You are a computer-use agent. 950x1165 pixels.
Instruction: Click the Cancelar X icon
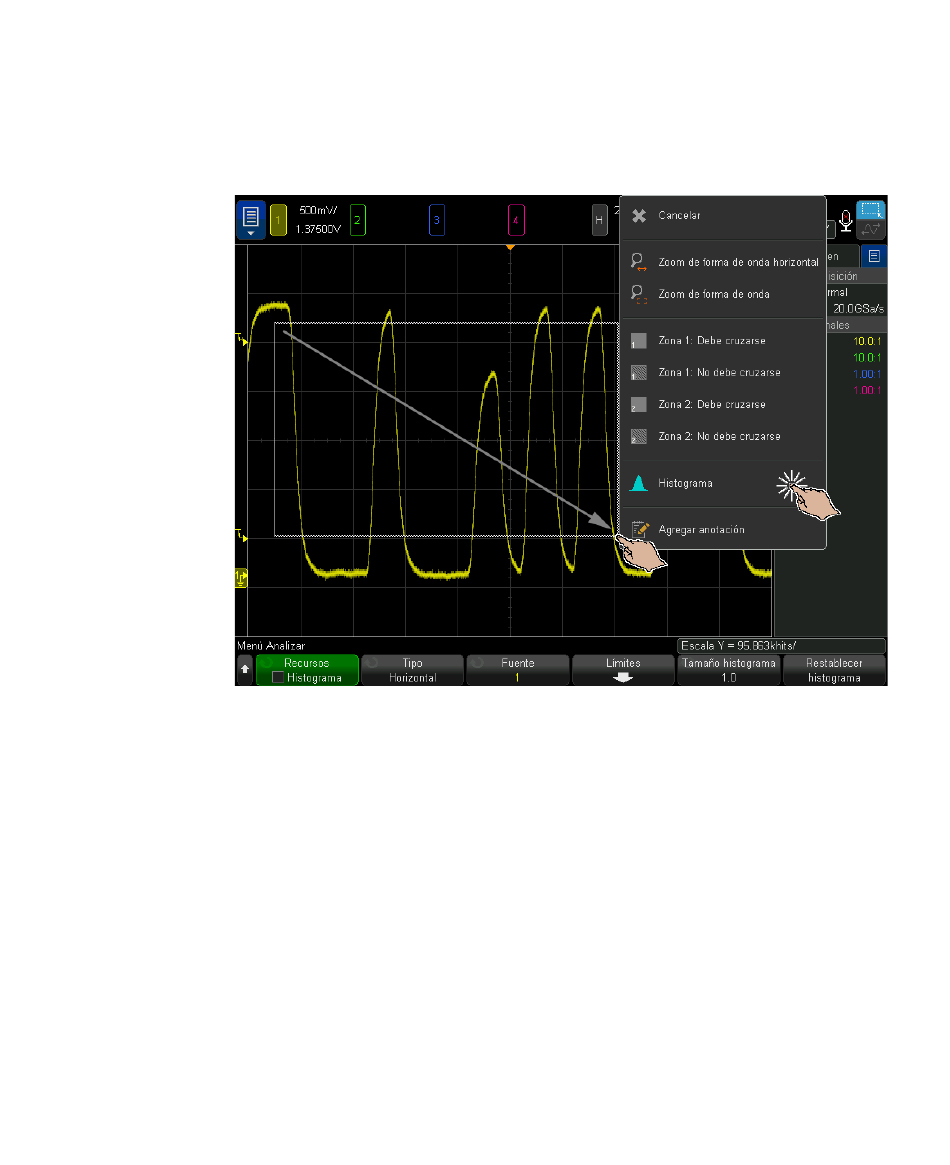[639, 215]
